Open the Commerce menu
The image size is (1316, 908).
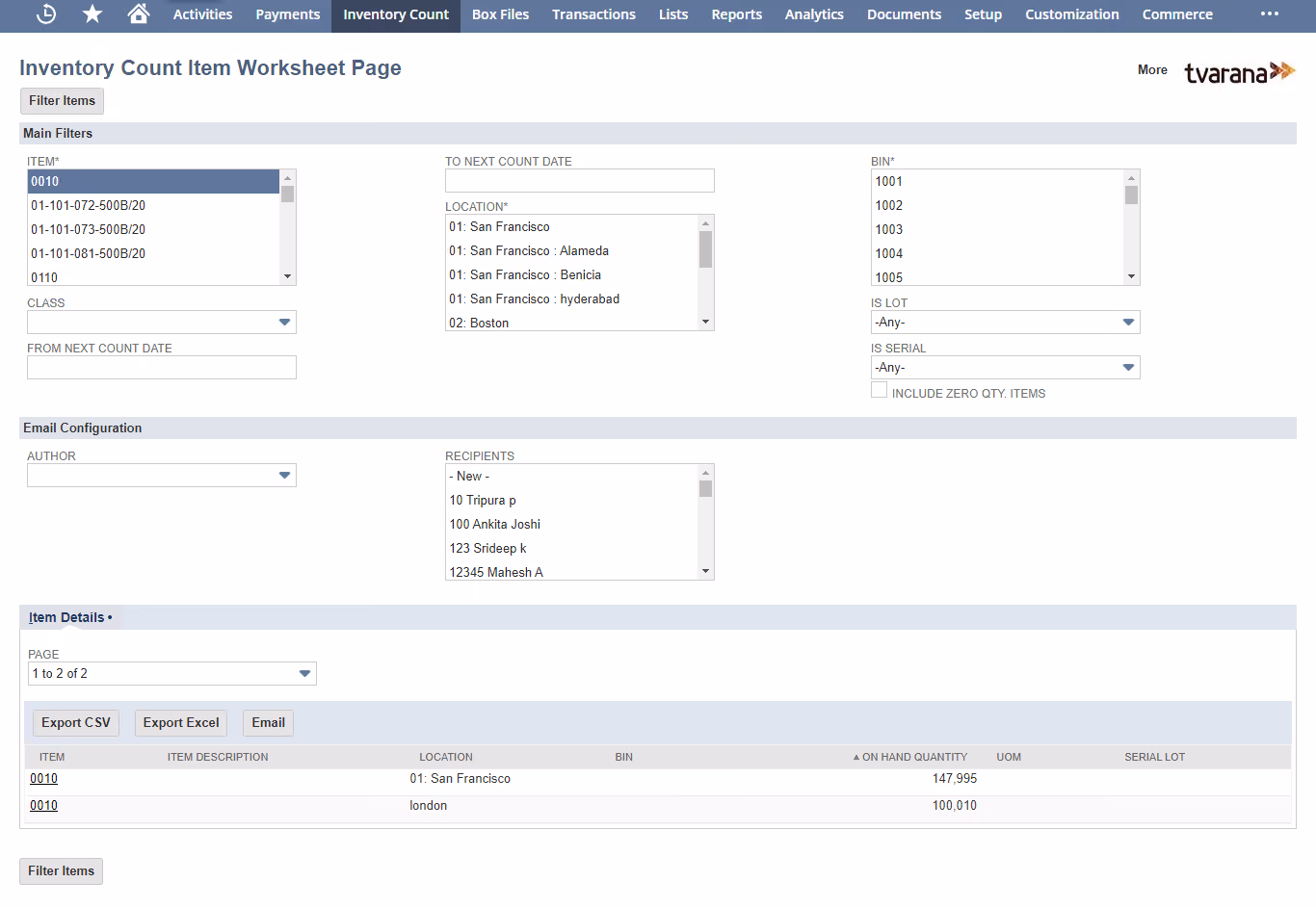(x=1177, y=14)
